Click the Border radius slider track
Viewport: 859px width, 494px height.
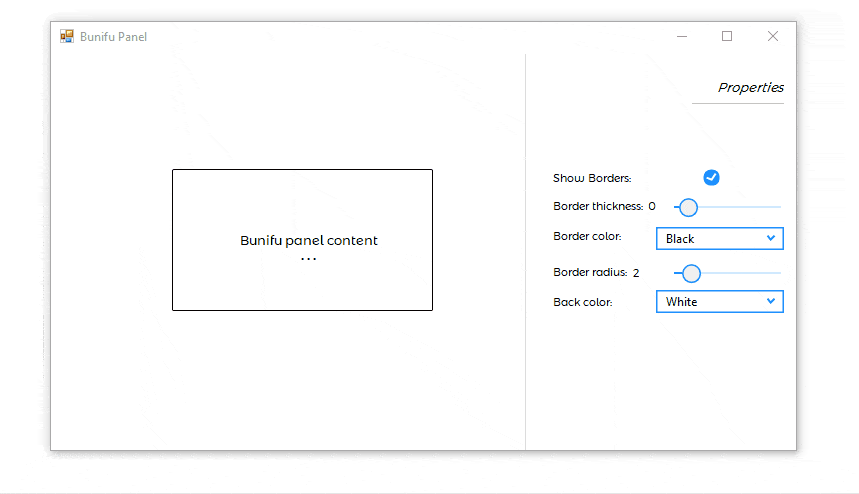tap(728, 273)
